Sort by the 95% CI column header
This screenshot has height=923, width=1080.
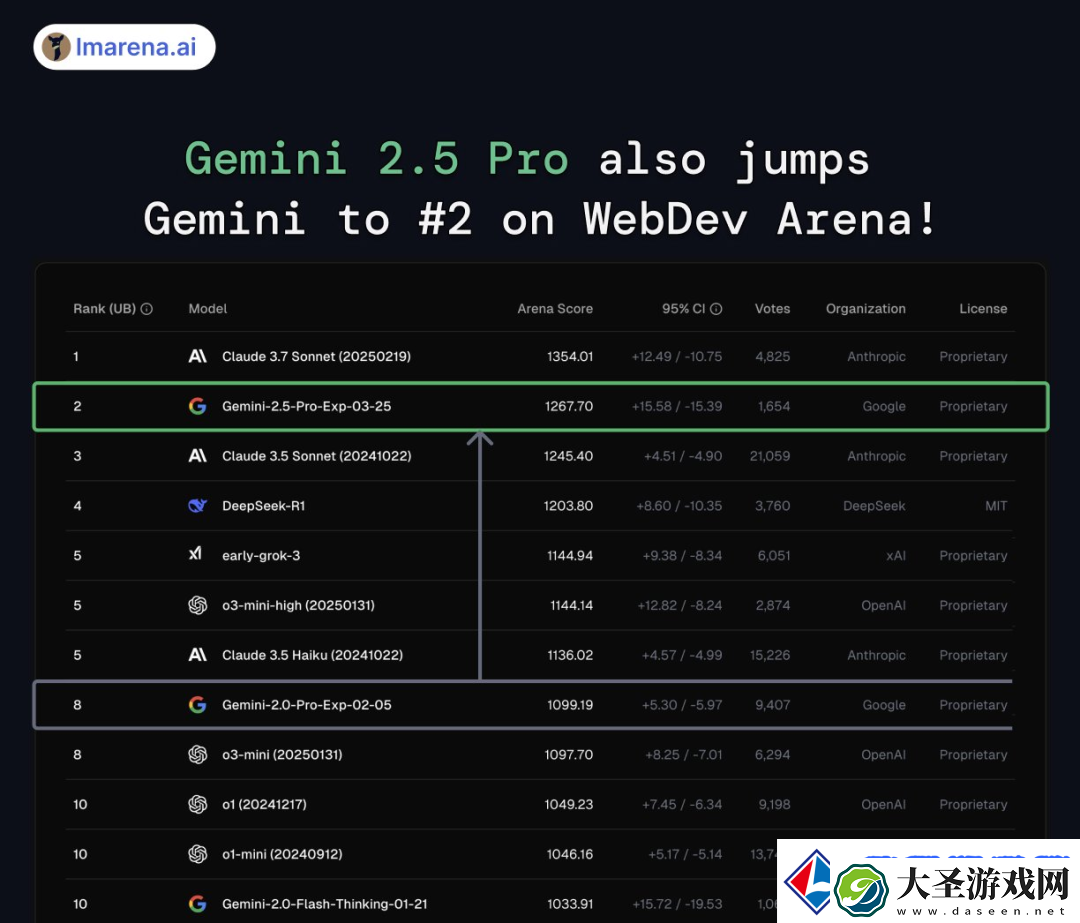[x=683, y=309]
